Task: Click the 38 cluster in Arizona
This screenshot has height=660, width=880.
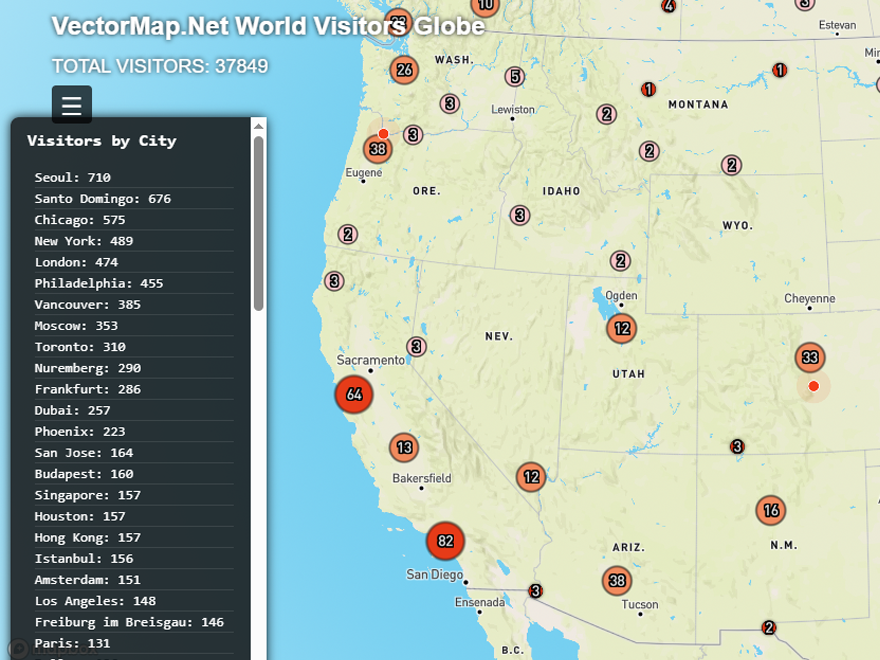Action: pyautogui.click(x=617, y=580)
